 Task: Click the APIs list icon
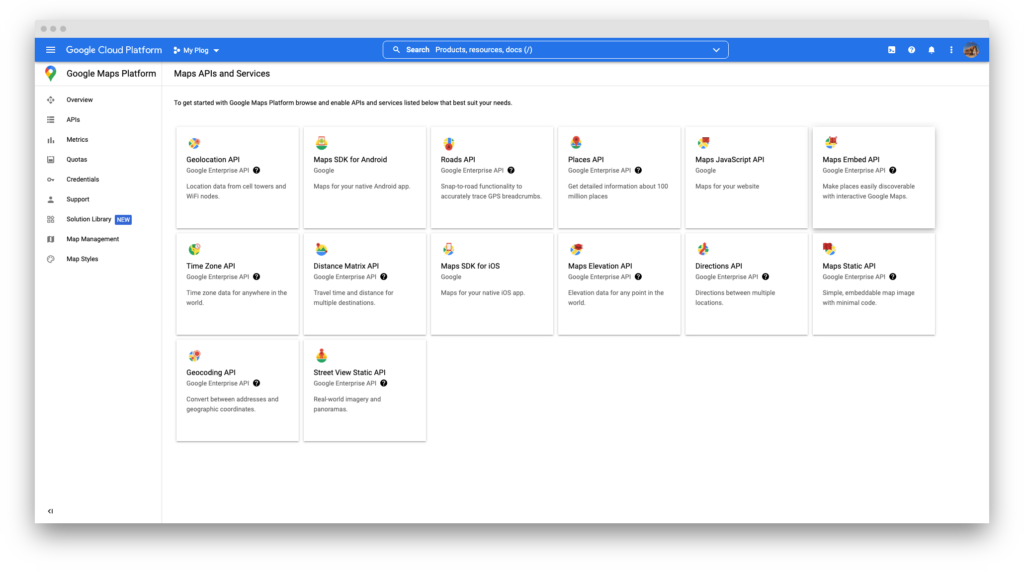coord(50,120)
